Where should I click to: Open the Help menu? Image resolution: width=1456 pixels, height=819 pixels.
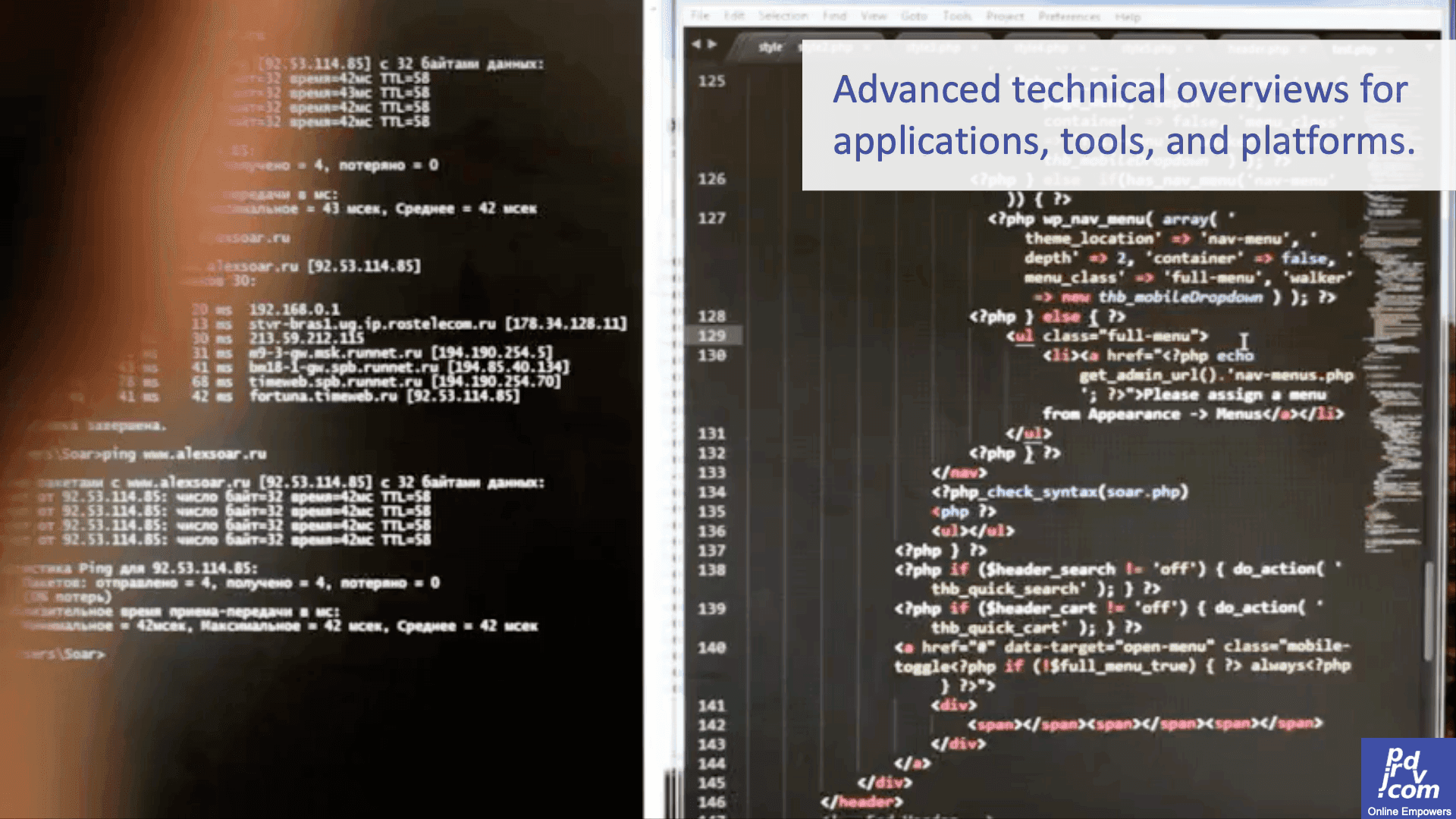click(x=1128, y=17)
